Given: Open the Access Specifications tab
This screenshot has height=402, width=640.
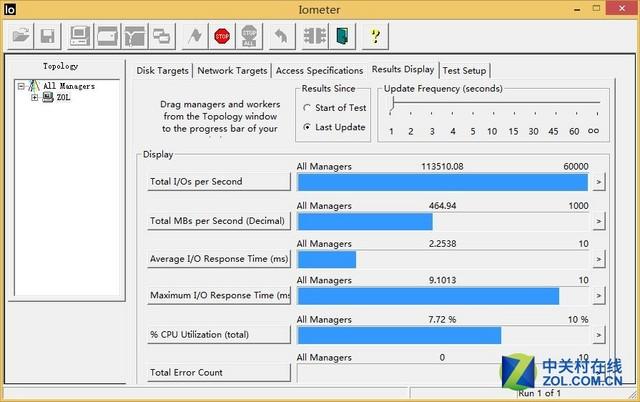Looking at the screenshot, I should click(319, 71).
